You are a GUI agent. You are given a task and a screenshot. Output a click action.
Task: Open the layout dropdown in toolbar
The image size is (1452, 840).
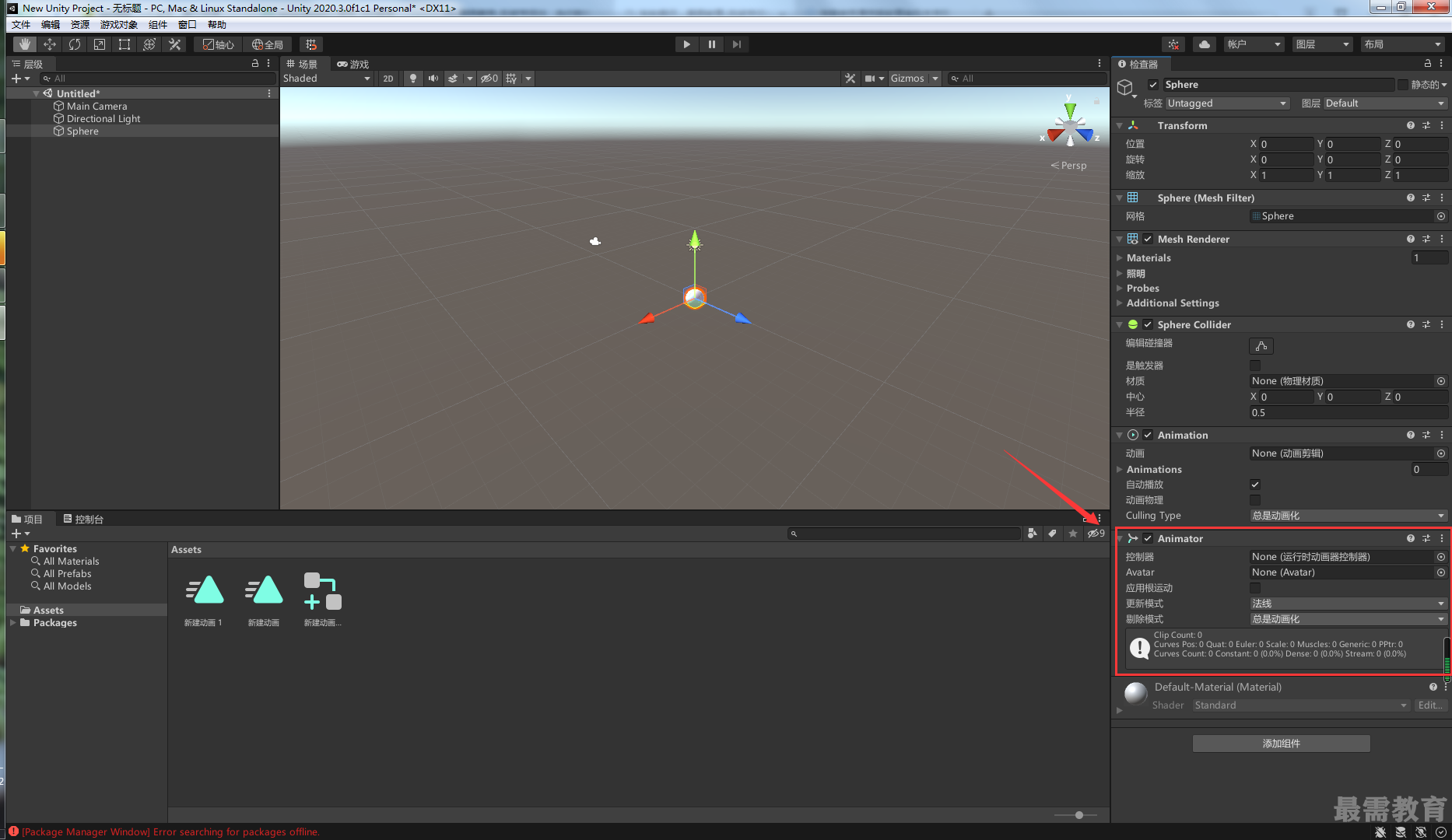[1402, 44]
